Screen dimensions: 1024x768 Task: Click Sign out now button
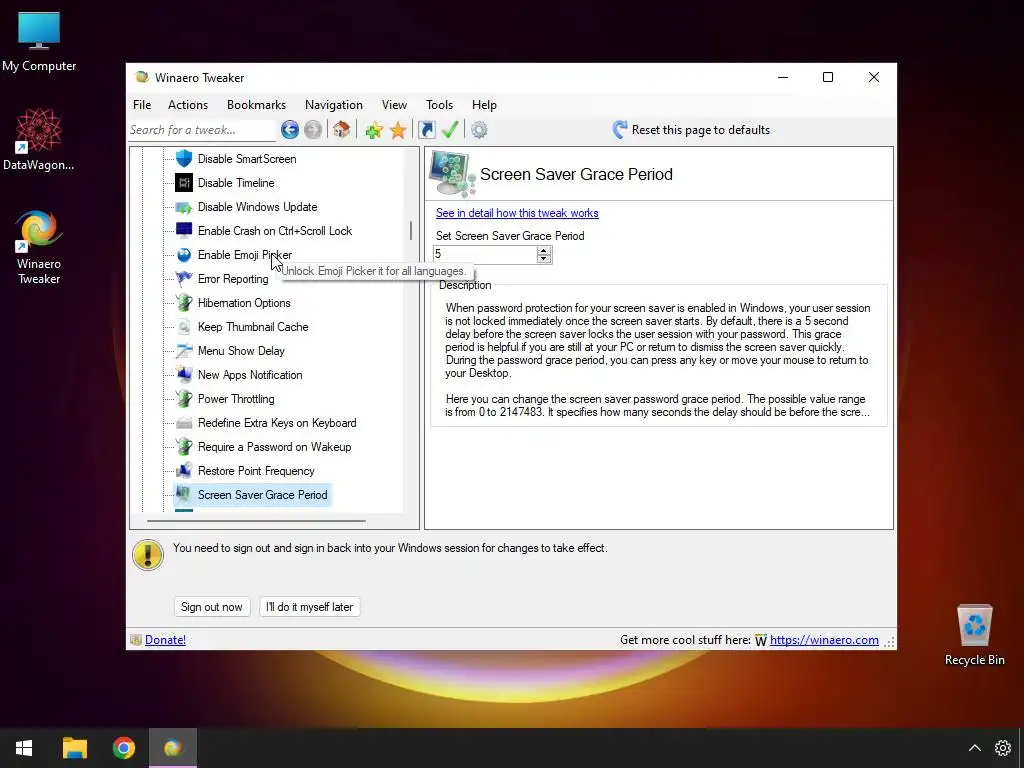tap(212, 607)
